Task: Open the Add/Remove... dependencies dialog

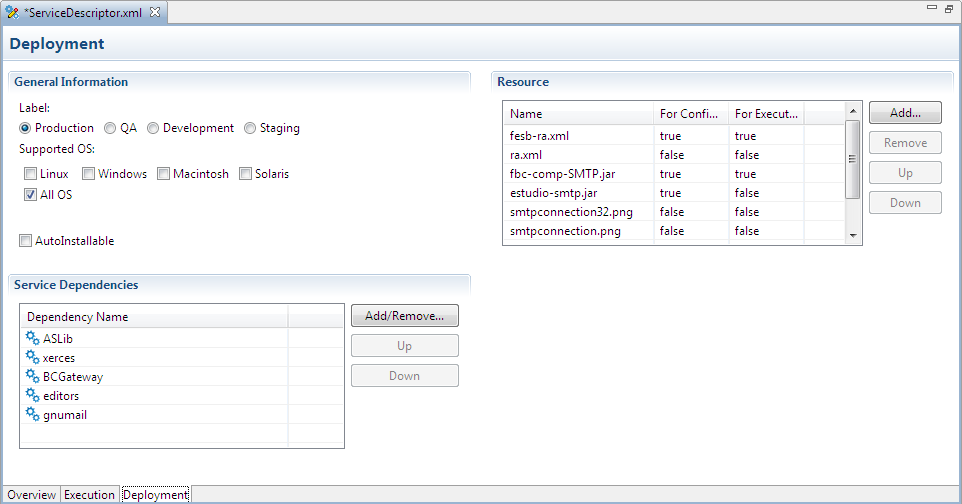Action: [x=404, y=316]
